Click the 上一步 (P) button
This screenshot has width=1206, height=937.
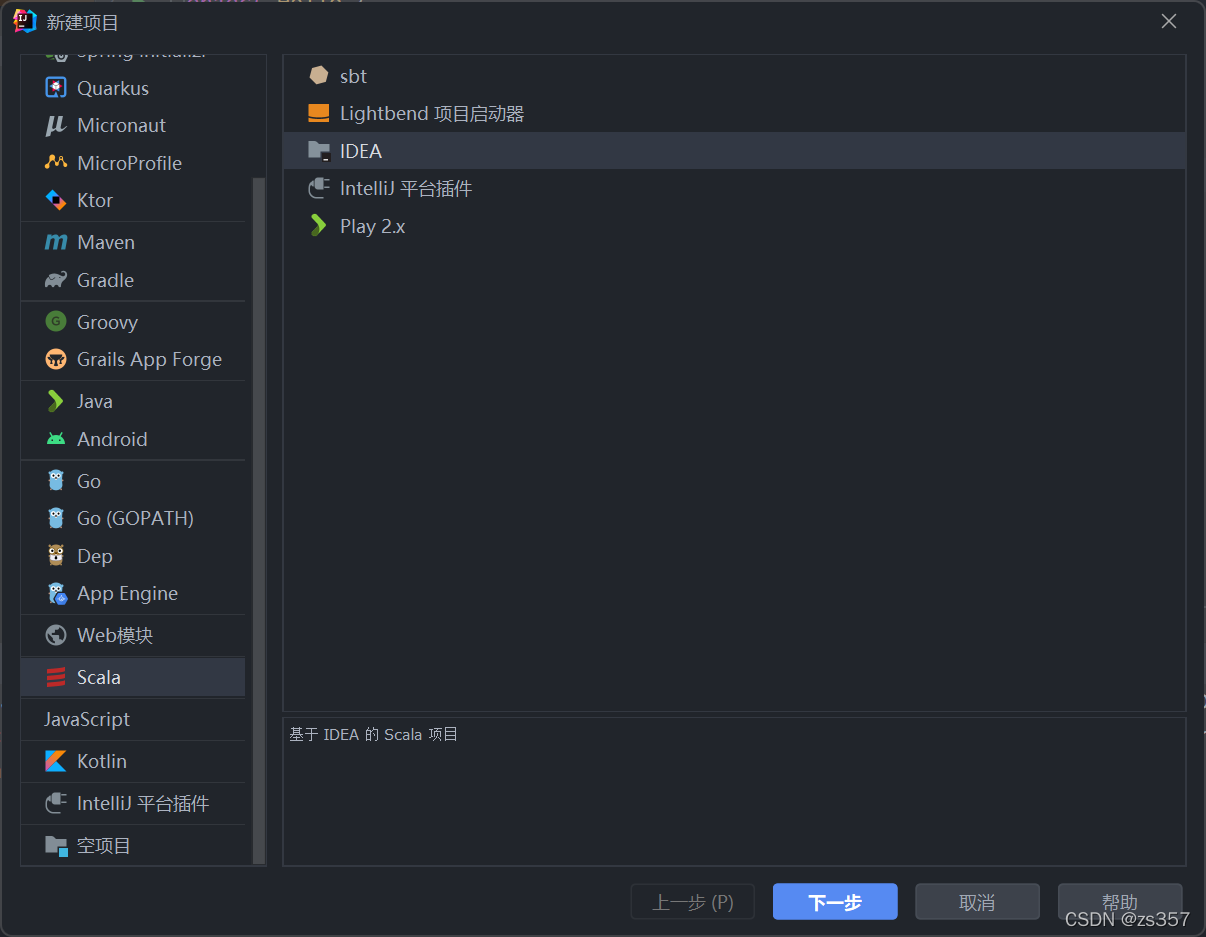(693, 902)
